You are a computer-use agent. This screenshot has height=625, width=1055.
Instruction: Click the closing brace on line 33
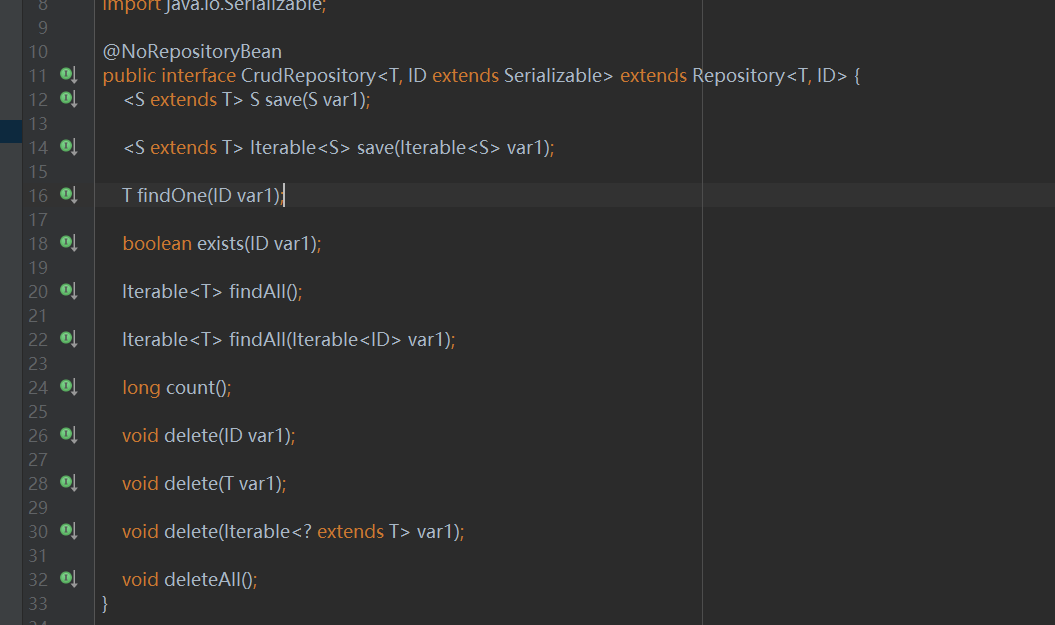coord(106,603)
